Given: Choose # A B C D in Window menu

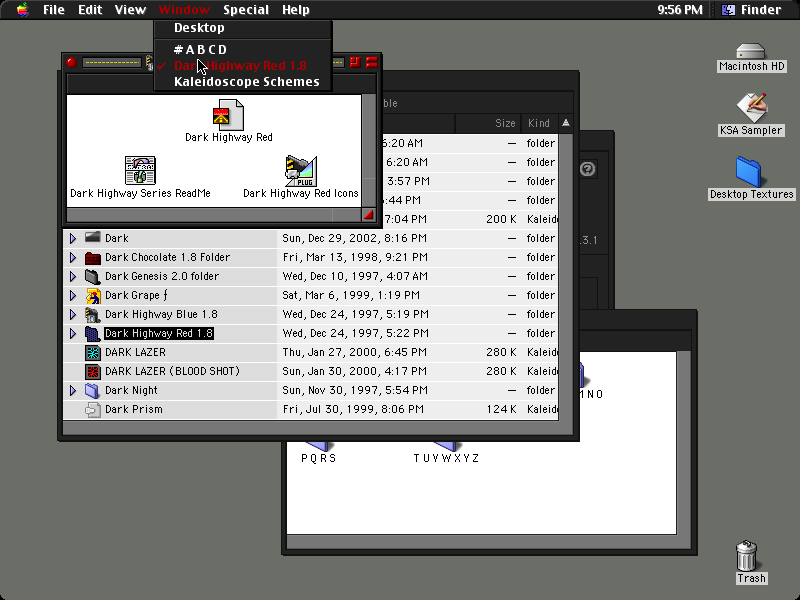Looking at the screenshot, I should point(243,49).
